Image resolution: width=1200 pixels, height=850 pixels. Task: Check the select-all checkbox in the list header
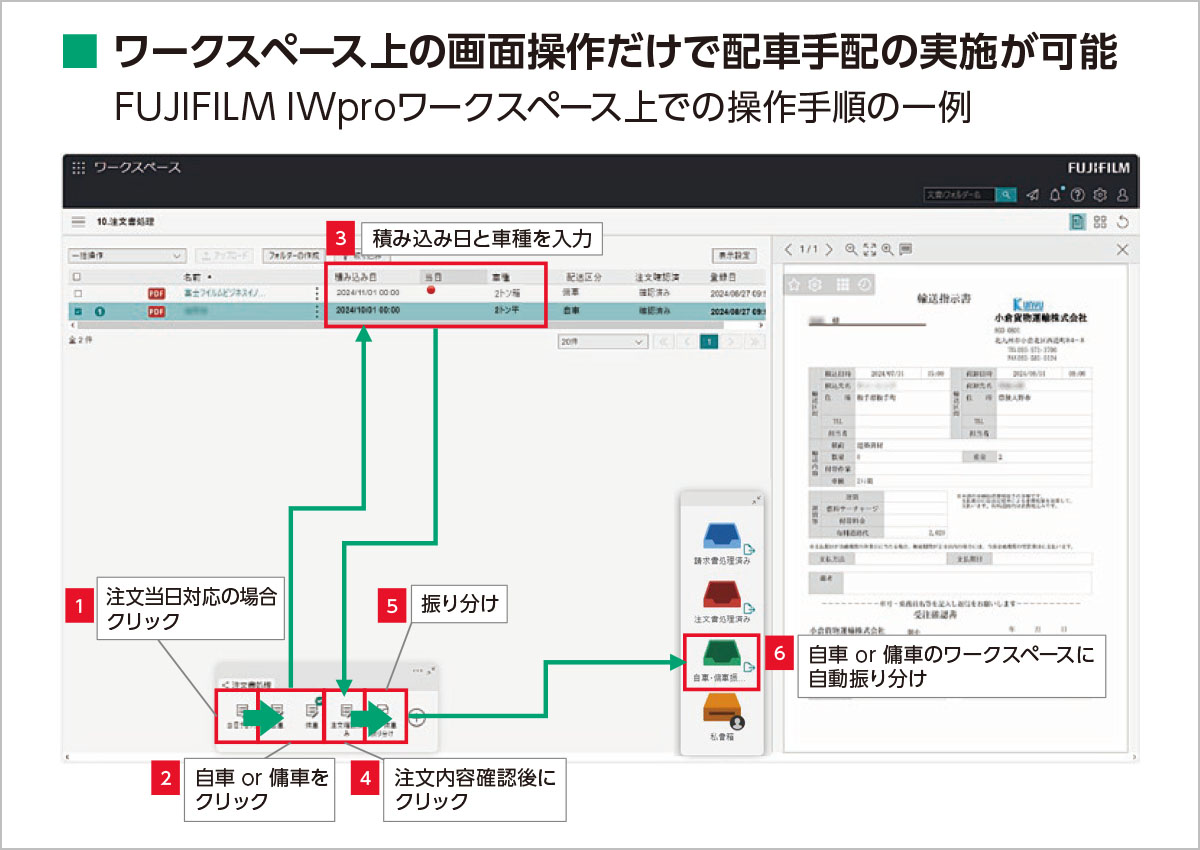[77, 274]
